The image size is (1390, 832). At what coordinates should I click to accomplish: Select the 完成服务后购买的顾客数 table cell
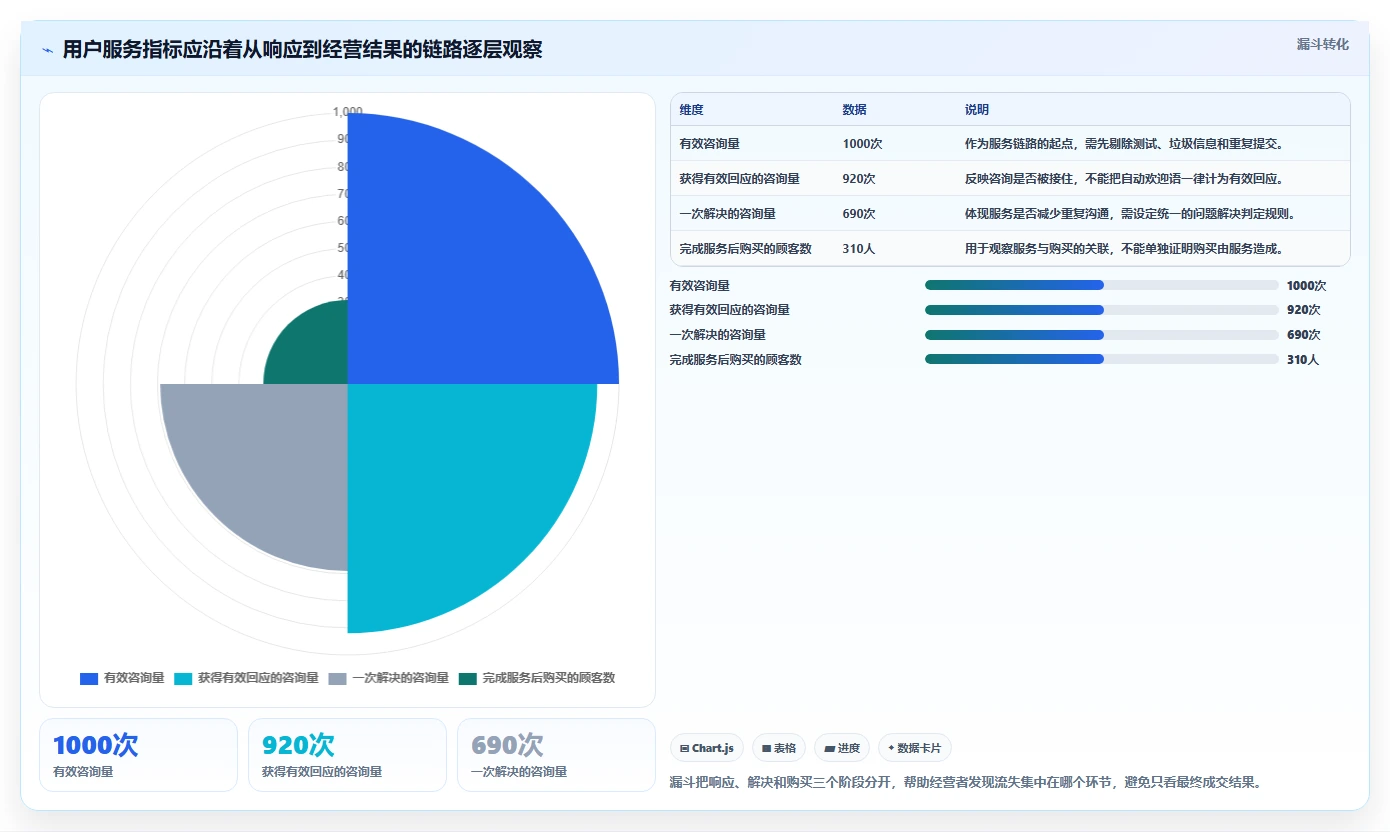coord(745,249)
